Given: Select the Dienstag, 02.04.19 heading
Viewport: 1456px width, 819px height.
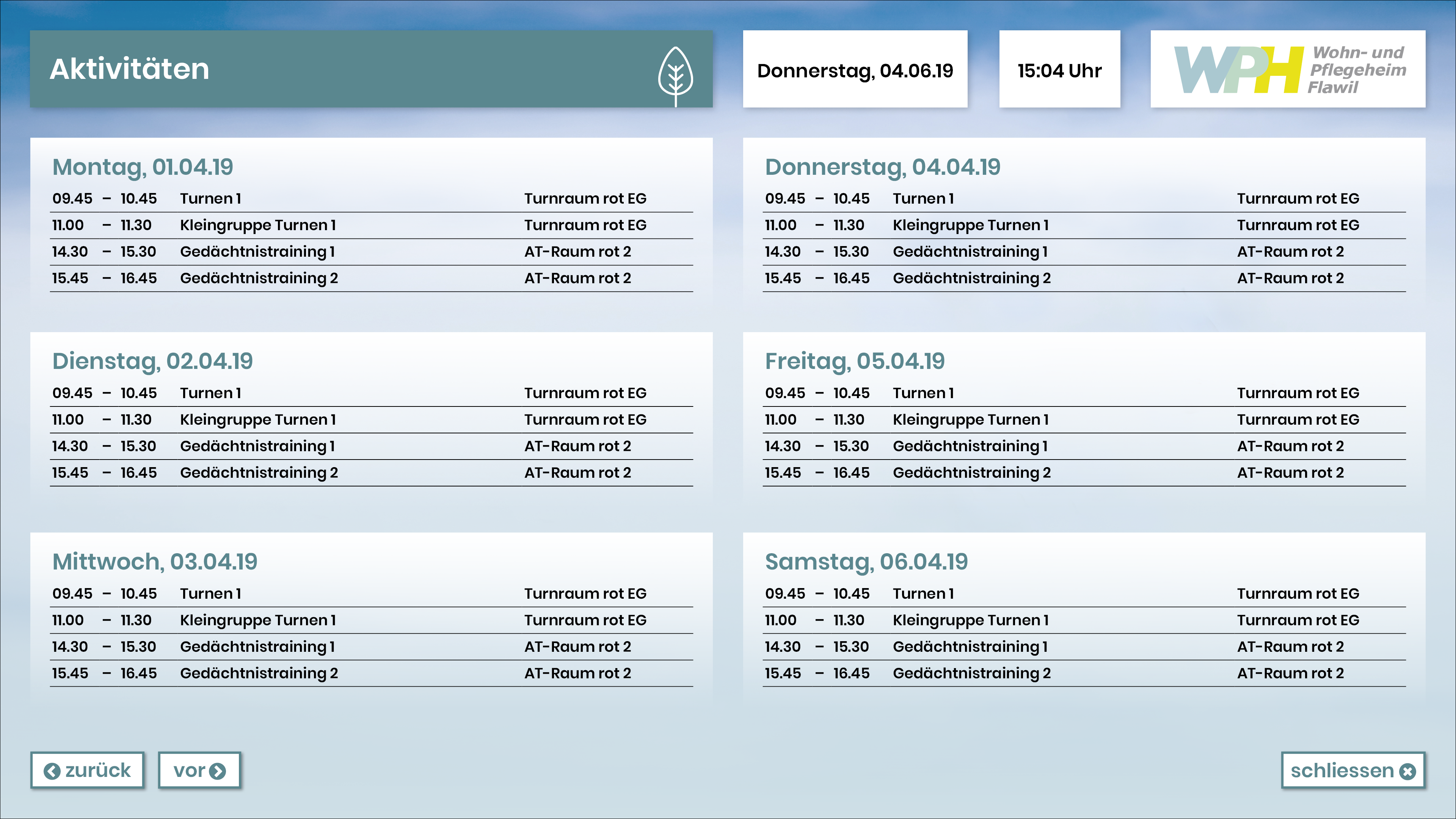Looking at the screenshot, I should (x=152, y=361).
